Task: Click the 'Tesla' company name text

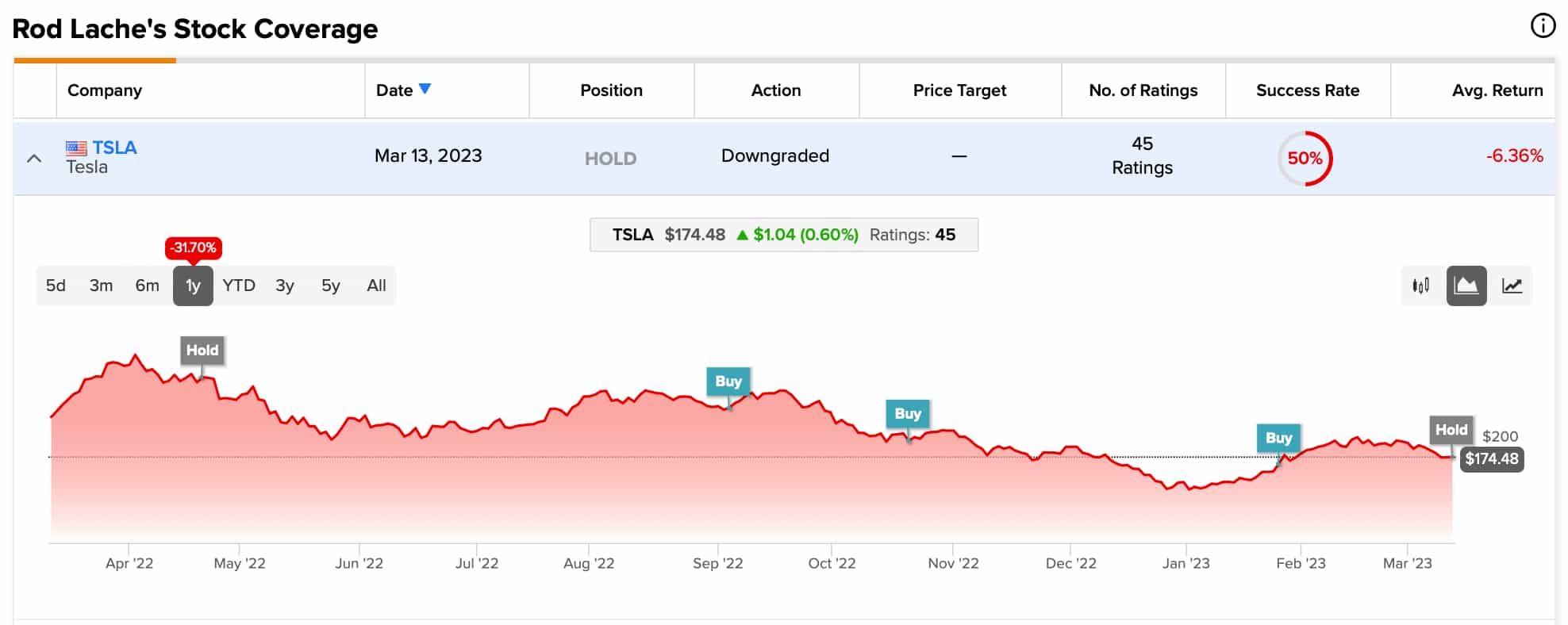Action: click(x=86, y=167)
